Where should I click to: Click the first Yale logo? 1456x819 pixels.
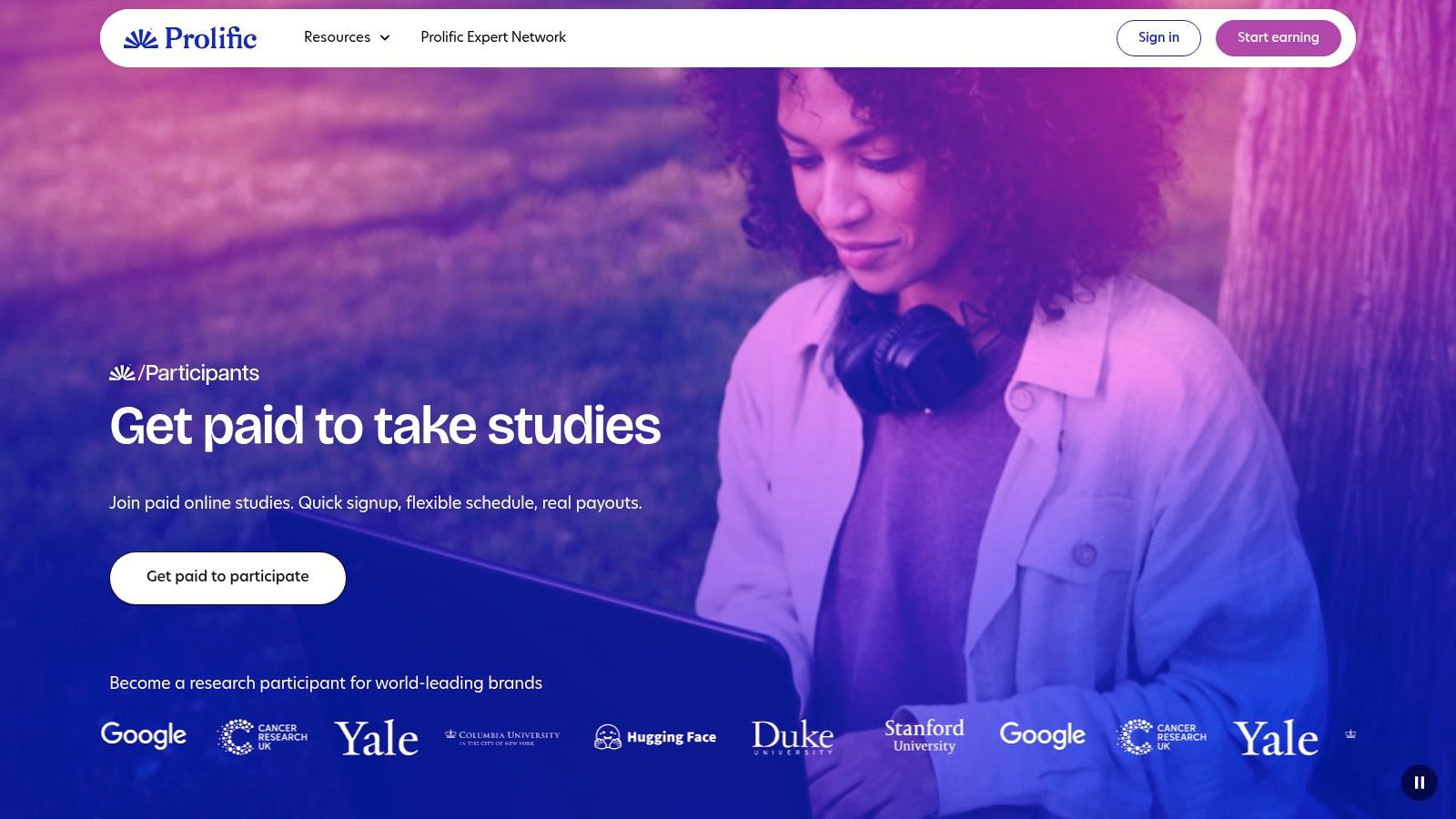(377, 738)
